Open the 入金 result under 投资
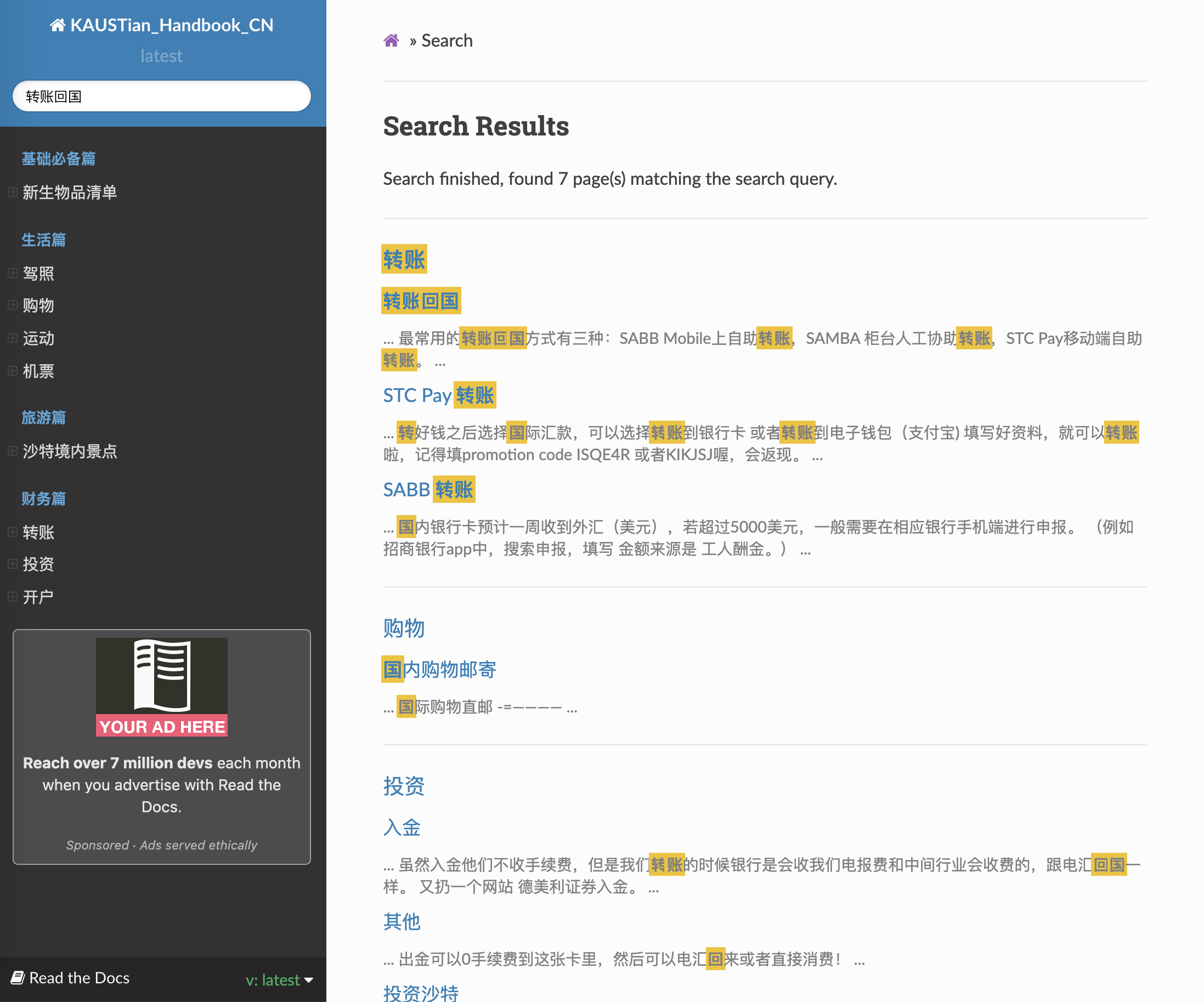1204x1002 pixels. click(402, 827)
